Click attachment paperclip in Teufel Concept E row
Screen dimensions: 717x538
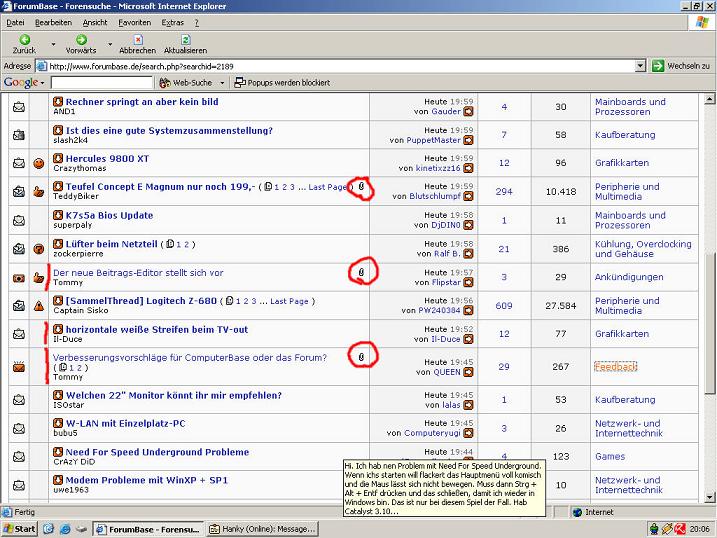361,186
